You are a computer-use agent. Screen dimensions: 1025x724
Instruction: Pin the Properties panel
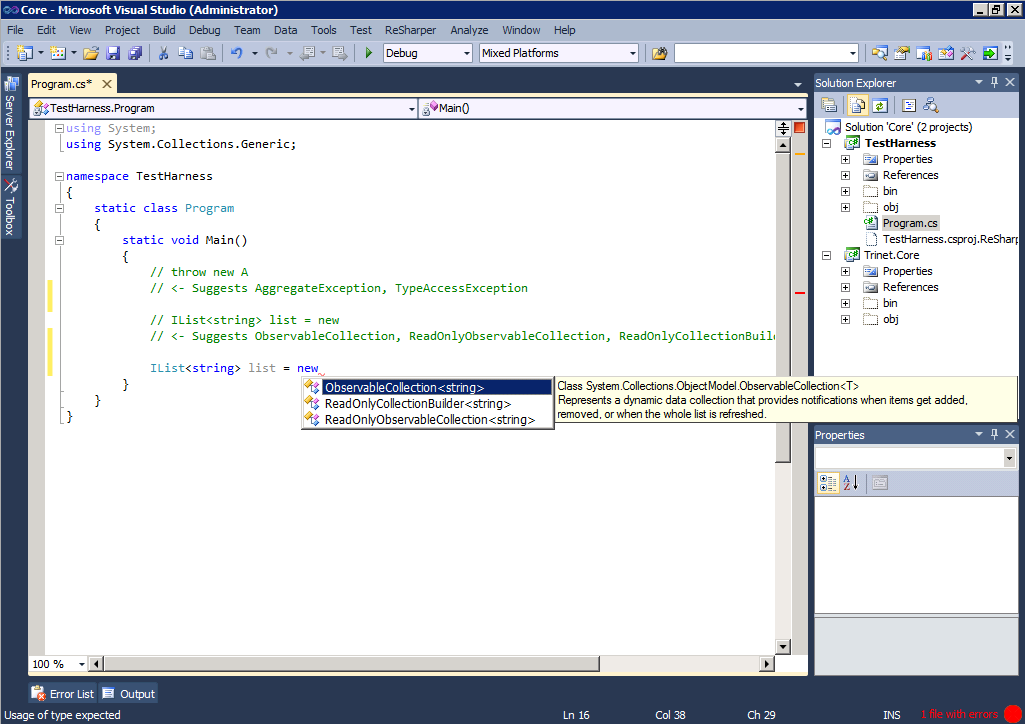point(994,434)
